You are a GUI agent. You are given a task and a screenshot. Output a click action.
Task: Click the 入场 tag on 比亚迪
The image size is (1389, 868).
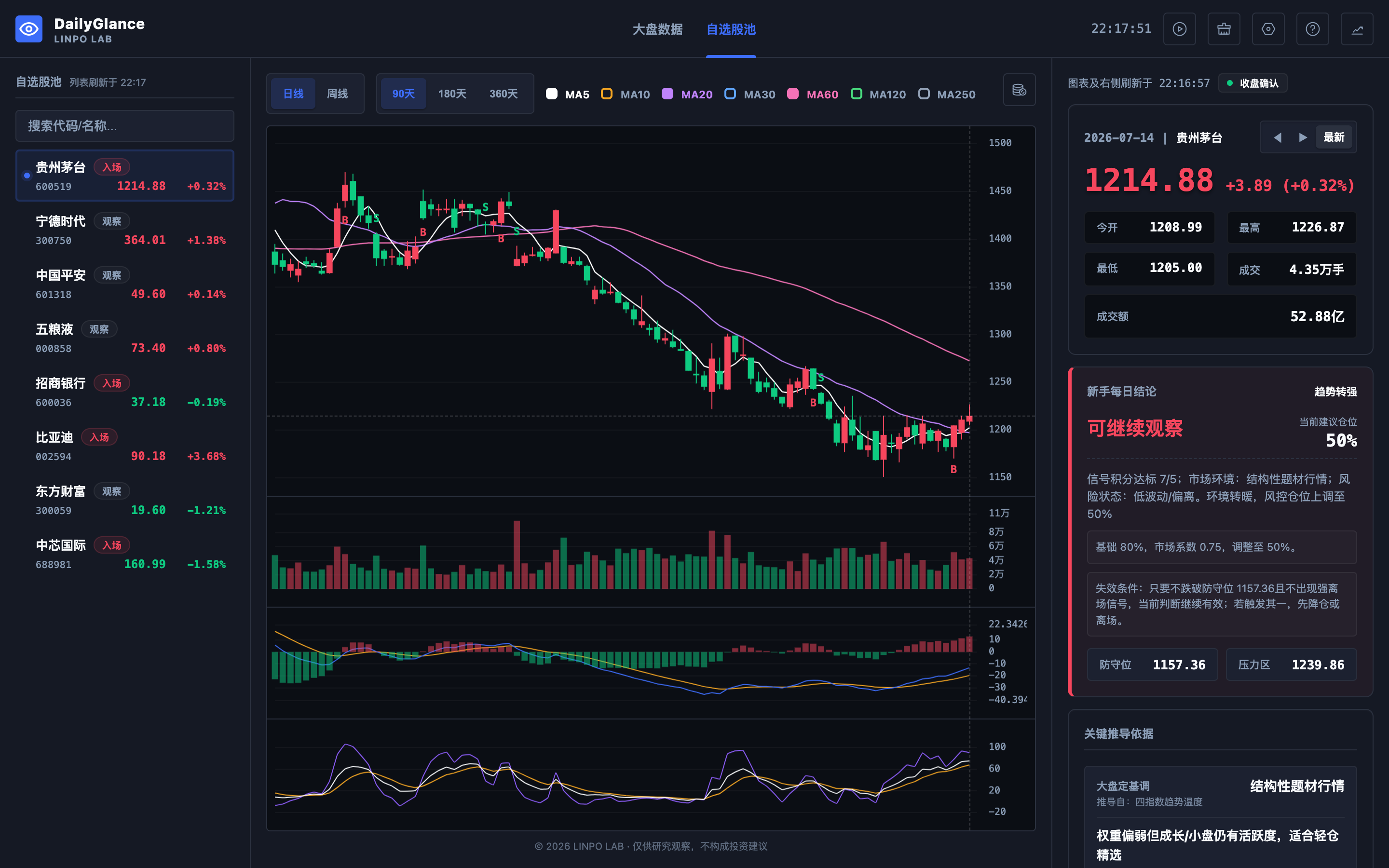tap(99, 437)
